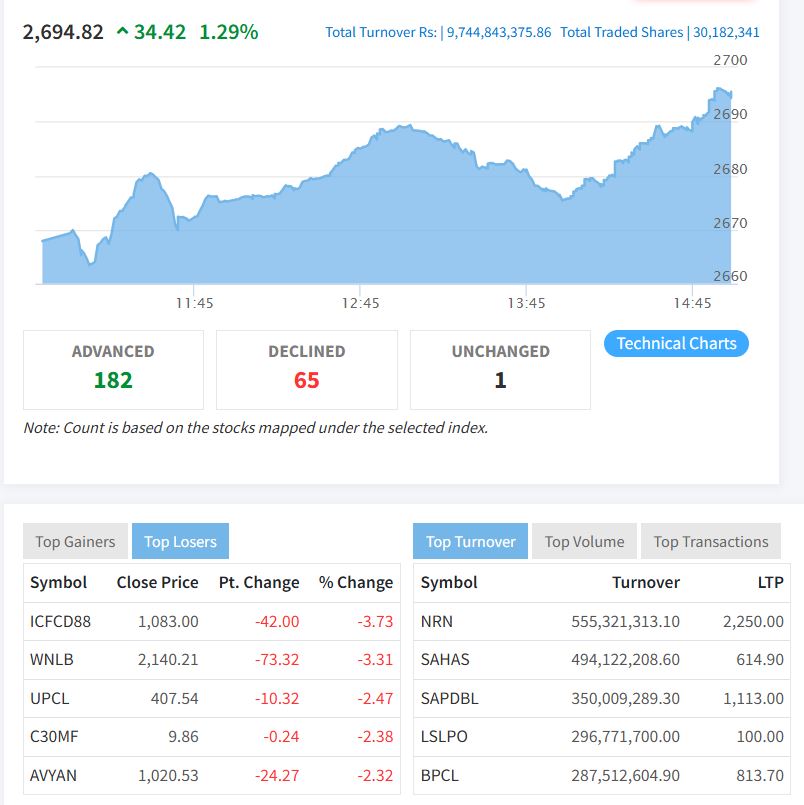Image resolution: width=804 pixels, height=805 pixels.
Task: Click the SAHAS symbol link
Action: (445, 660)
